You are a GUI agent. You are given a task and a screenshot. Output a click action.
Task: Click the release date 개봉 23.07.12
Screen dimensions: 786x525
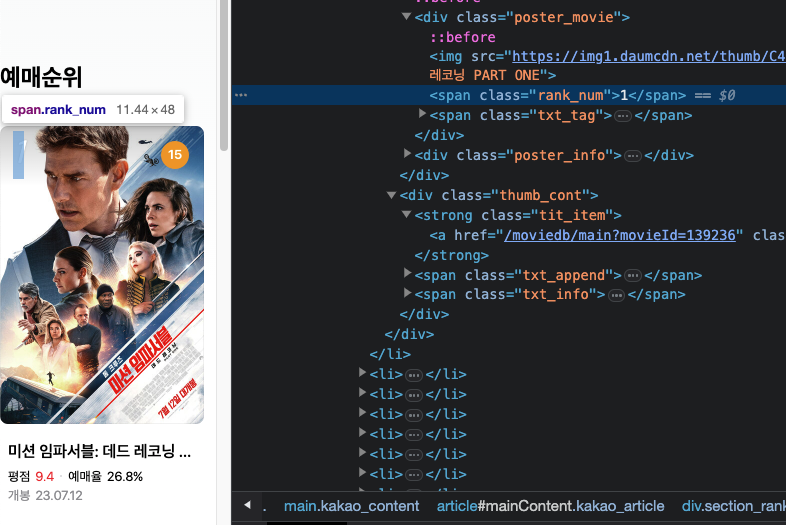(x=45, y=495)
